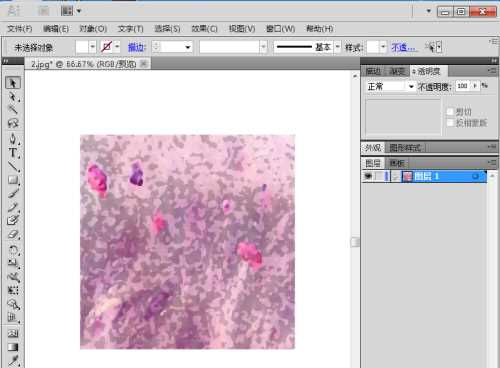
Task: Select the Gradient tool
Action: (x=13, y=347)
